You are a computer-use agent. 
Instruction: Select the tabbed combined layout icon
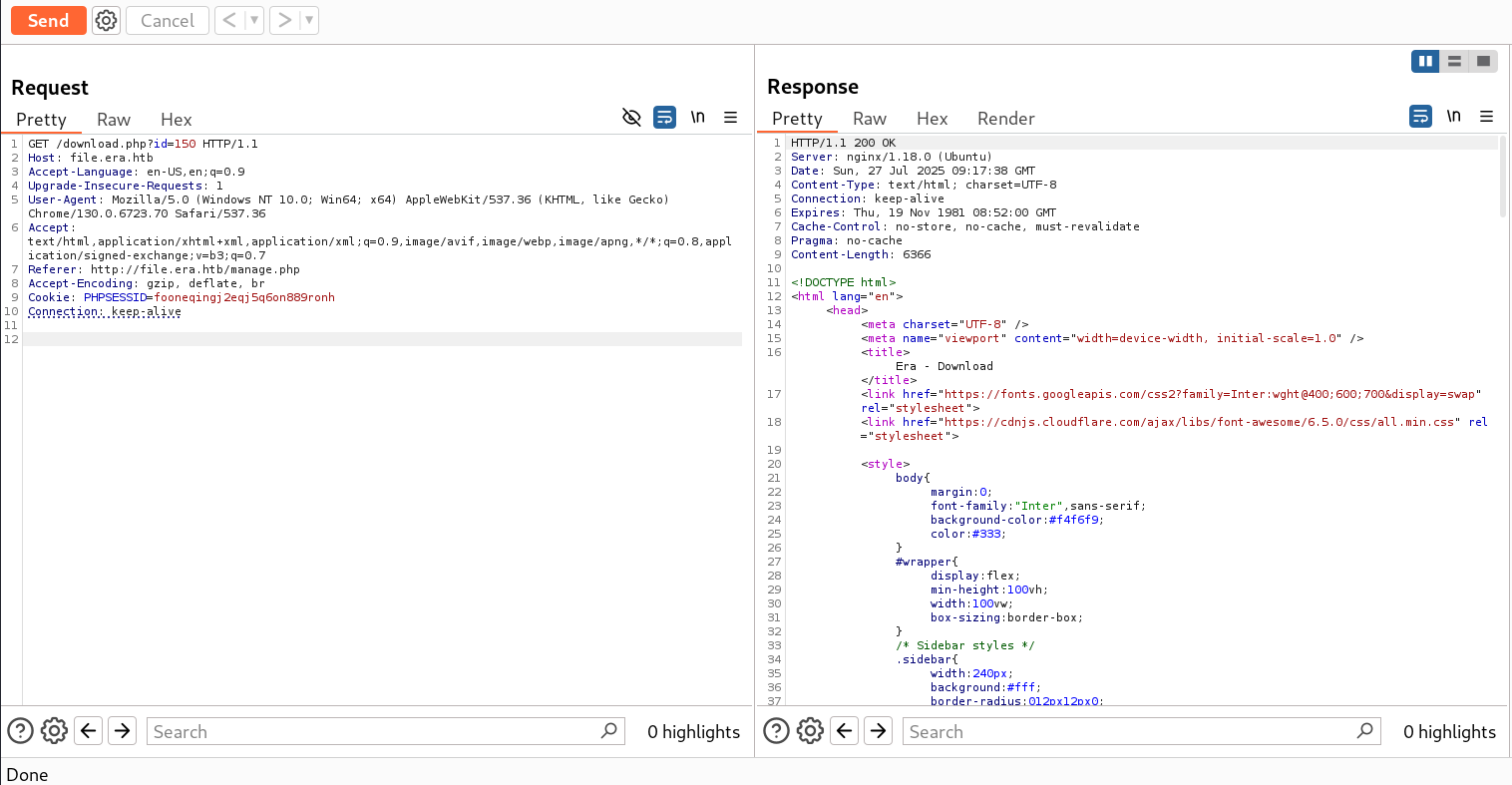point(1483,62)
